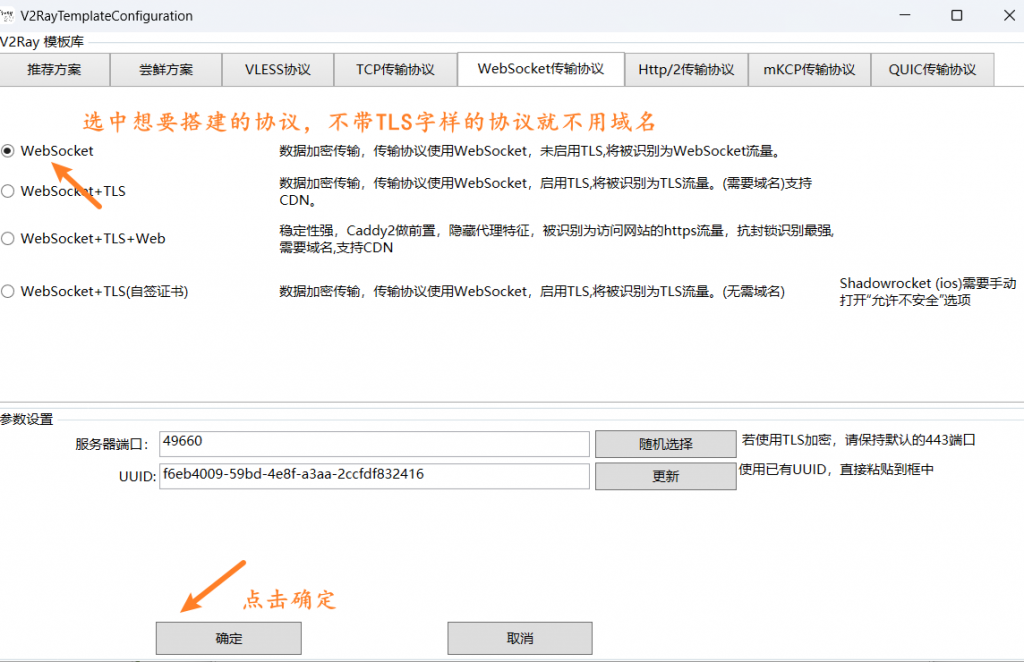Focus the 服务器端口 port input field
This screenshot has height=662, width=1024.
372,443
